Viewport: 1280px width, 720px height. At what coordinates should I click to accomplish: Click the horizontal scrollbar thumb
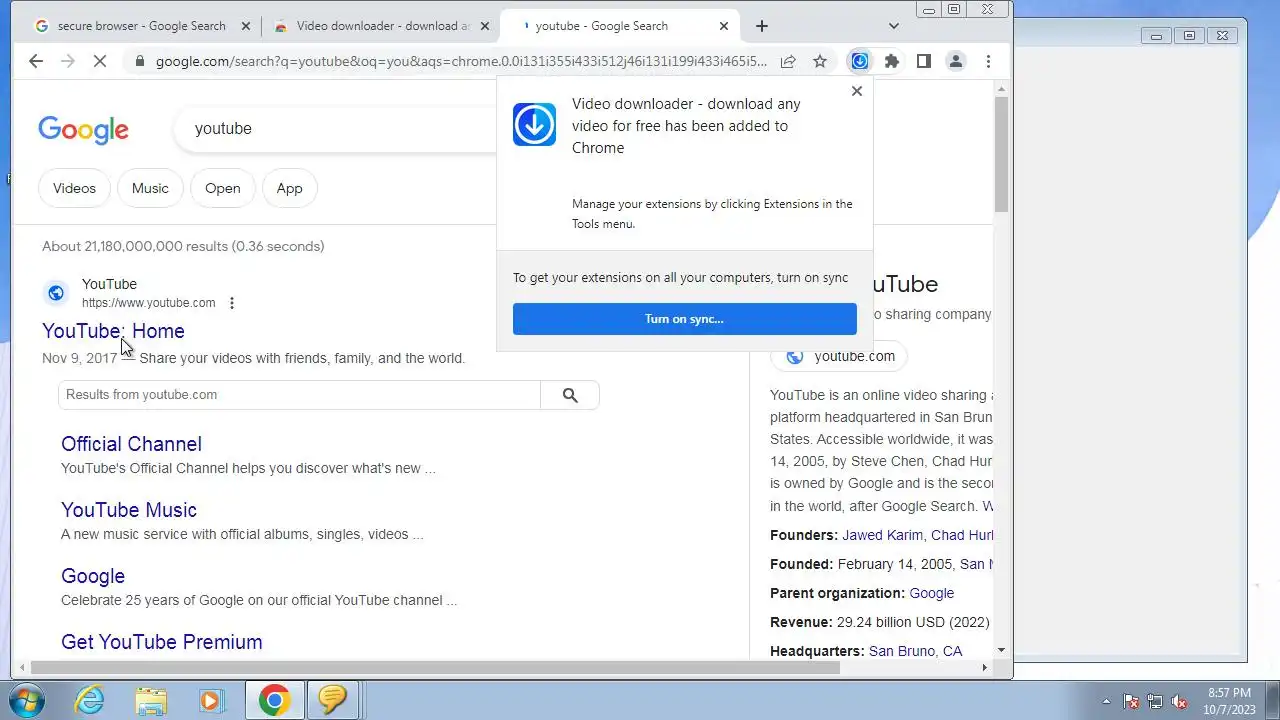click(435, 667)
